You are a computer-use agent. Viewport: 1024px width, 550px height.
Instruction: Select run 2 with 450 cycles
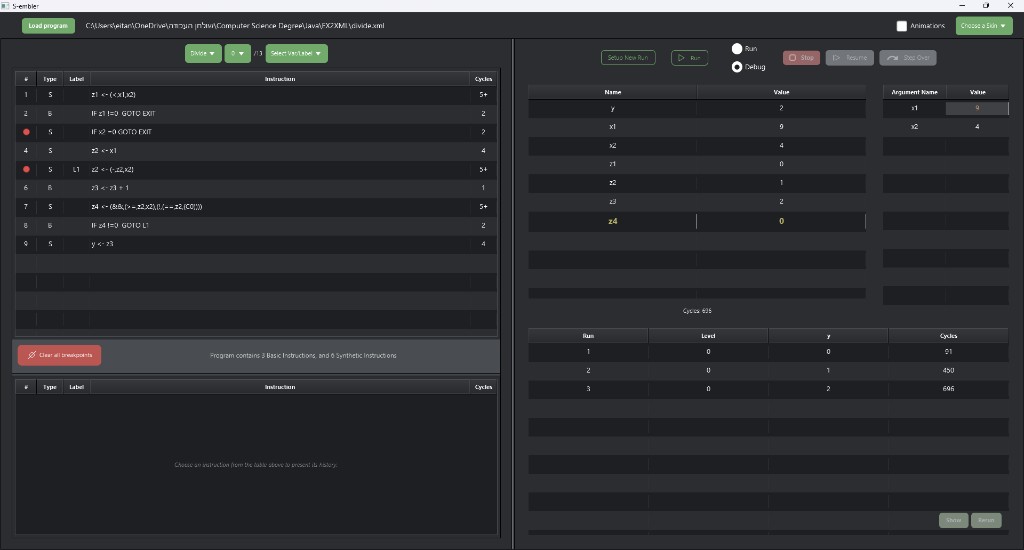click(768, 370)
